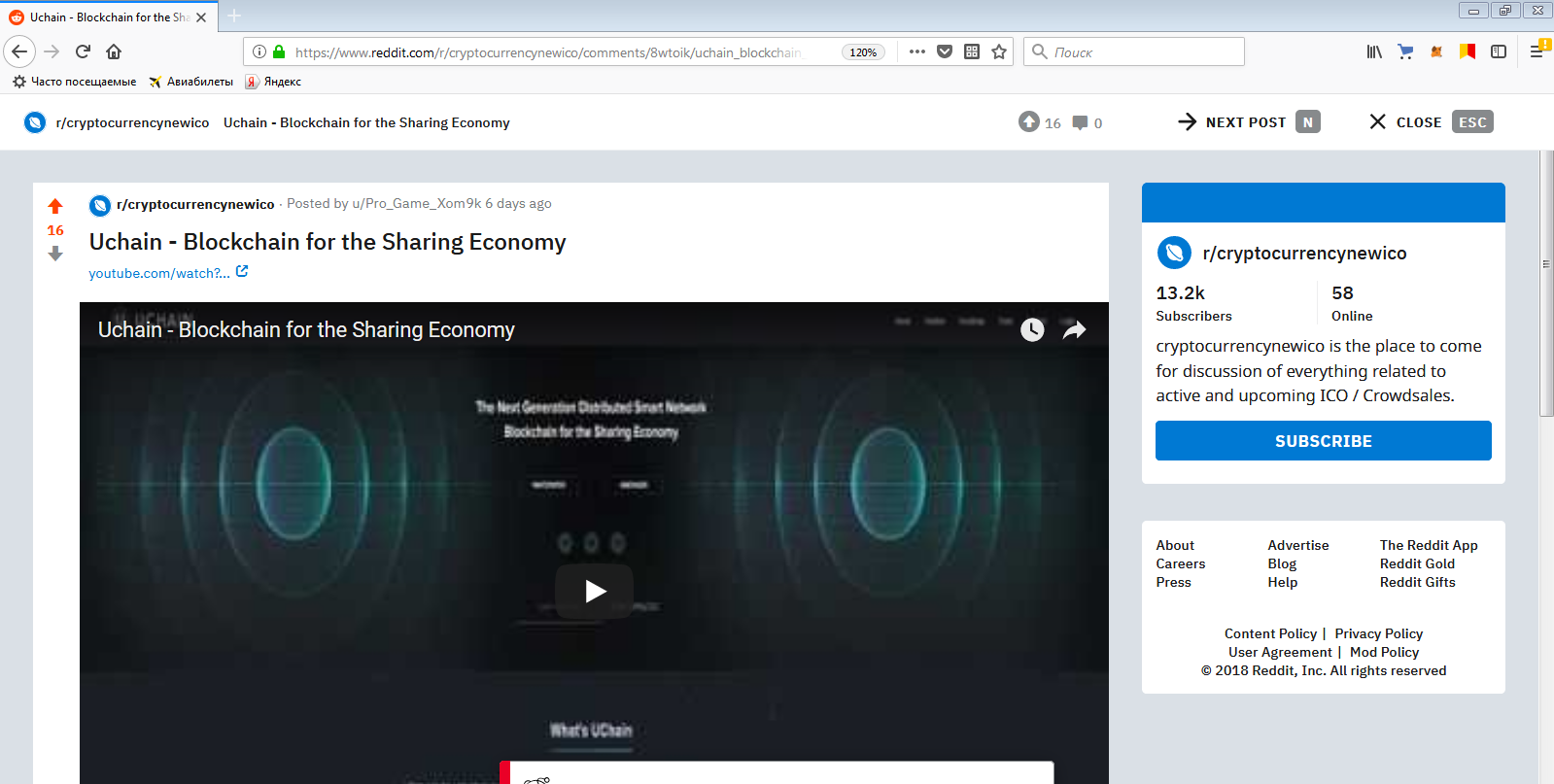This screenshot has width=1554, height=784.
Task: Open the About footer link
Action: pos(1175,545)
